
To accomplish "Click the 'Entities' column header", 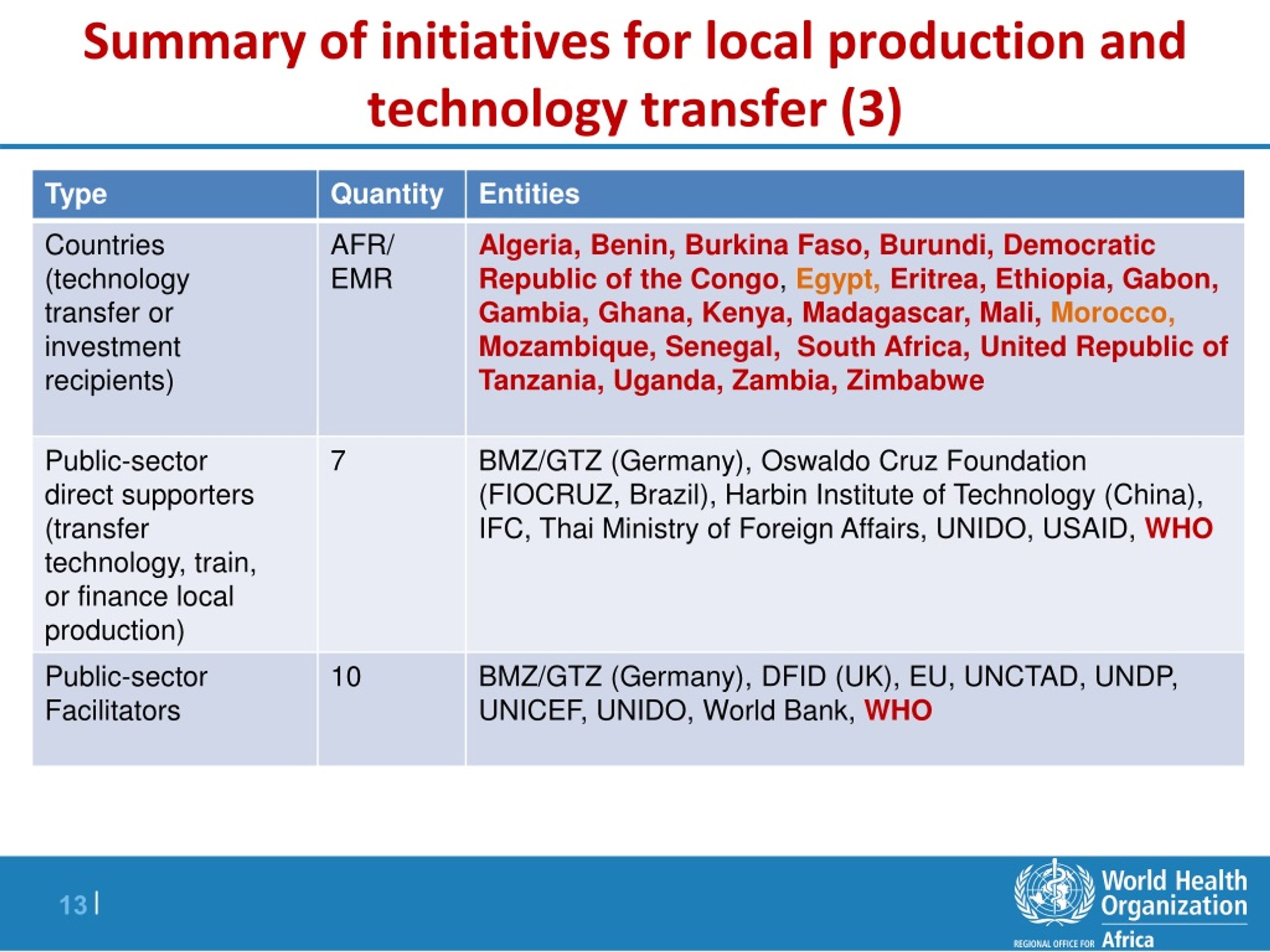I will (855, 194).
